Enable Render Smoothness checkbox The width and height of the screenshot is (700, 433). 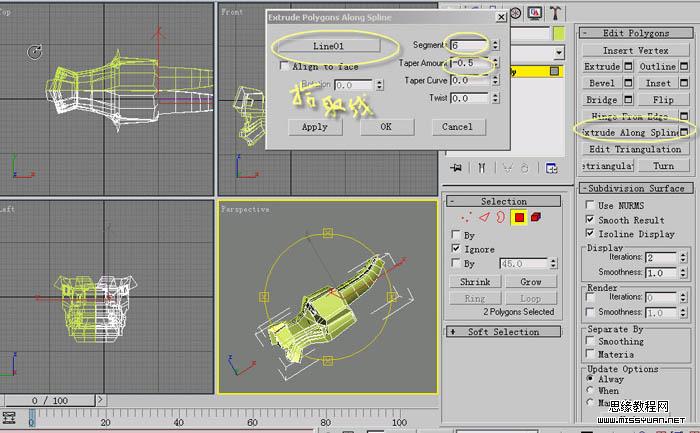click(x=590, y=312)
